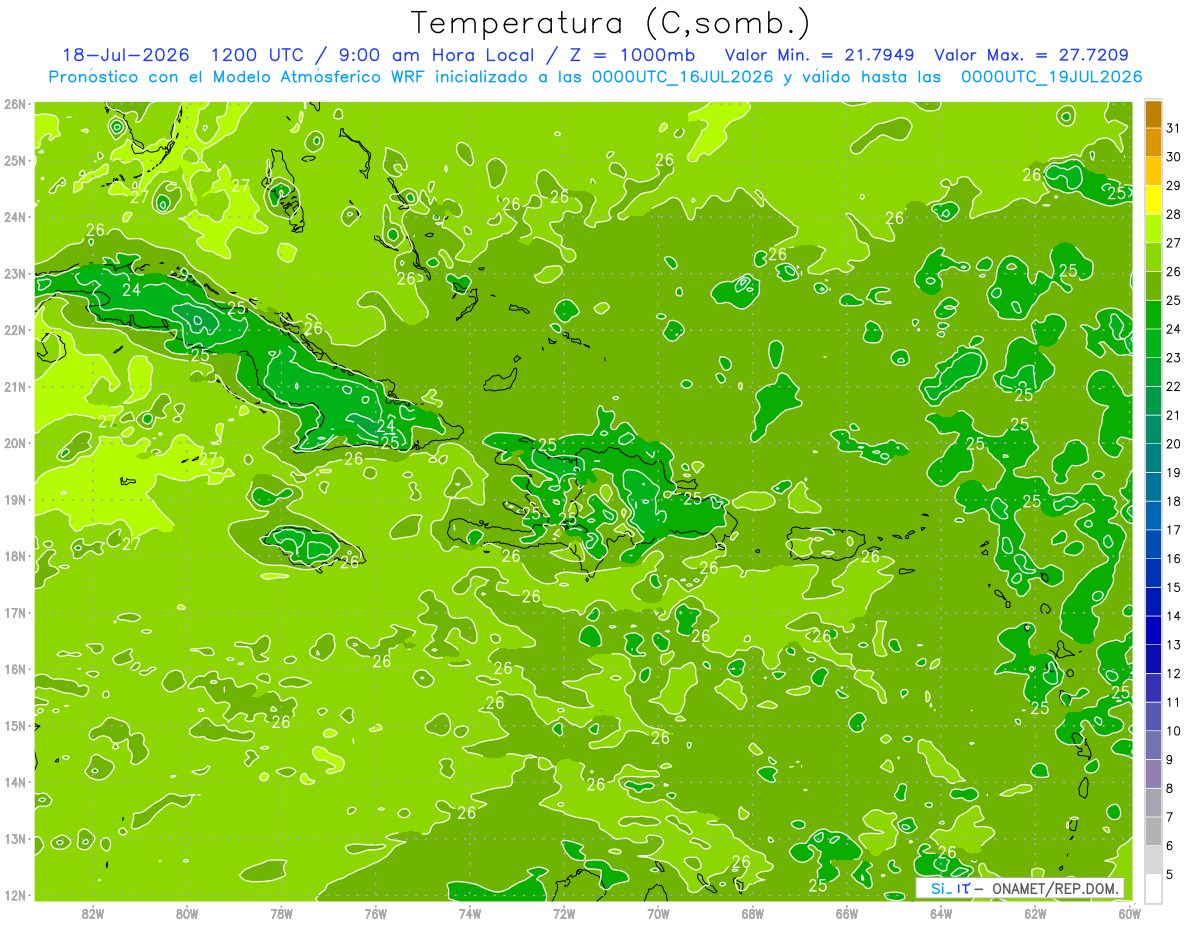Image resolution: width=1200 pixels, height=927 pixels.
Task: Click the '23N' latitude axis label
Action: (15, 273)
